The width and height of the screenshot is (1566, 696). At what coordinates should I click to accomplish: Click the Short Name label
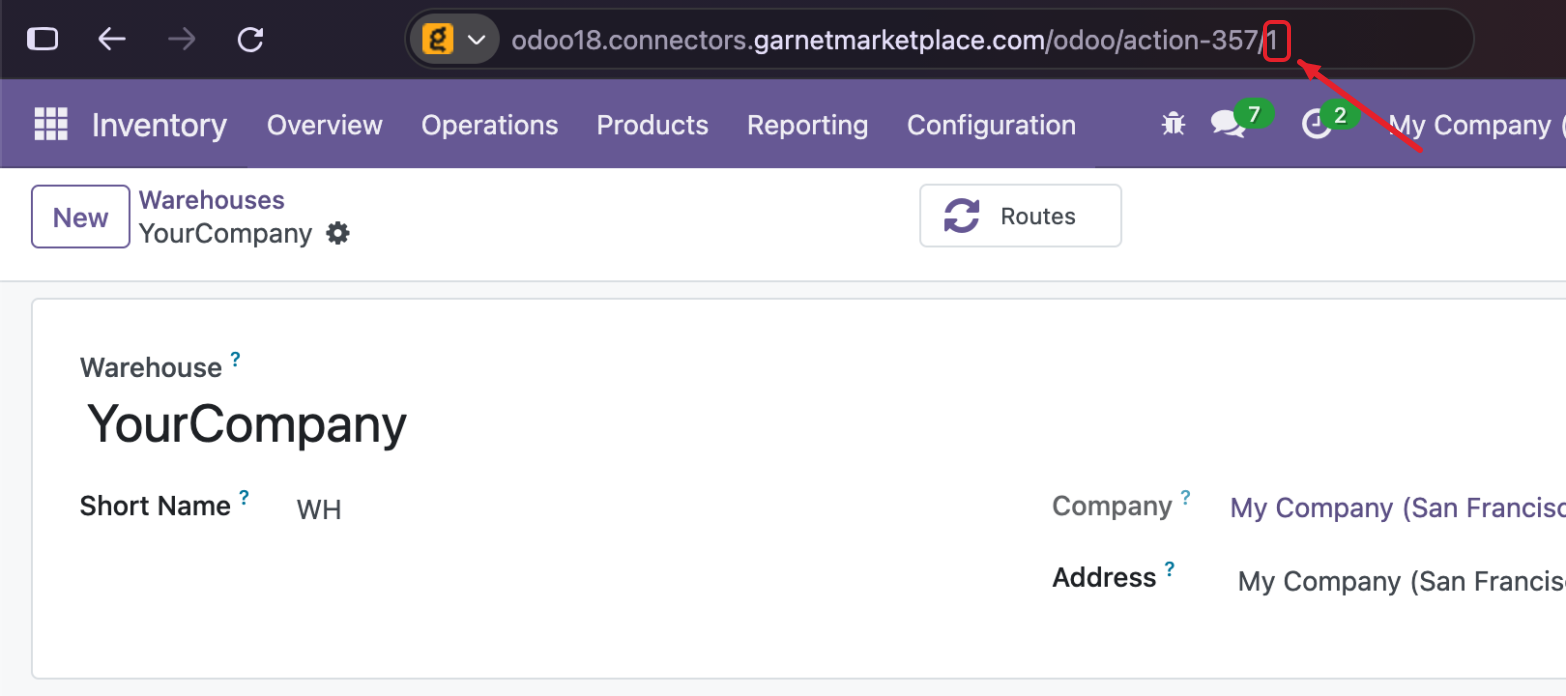(x=155, y=506)
